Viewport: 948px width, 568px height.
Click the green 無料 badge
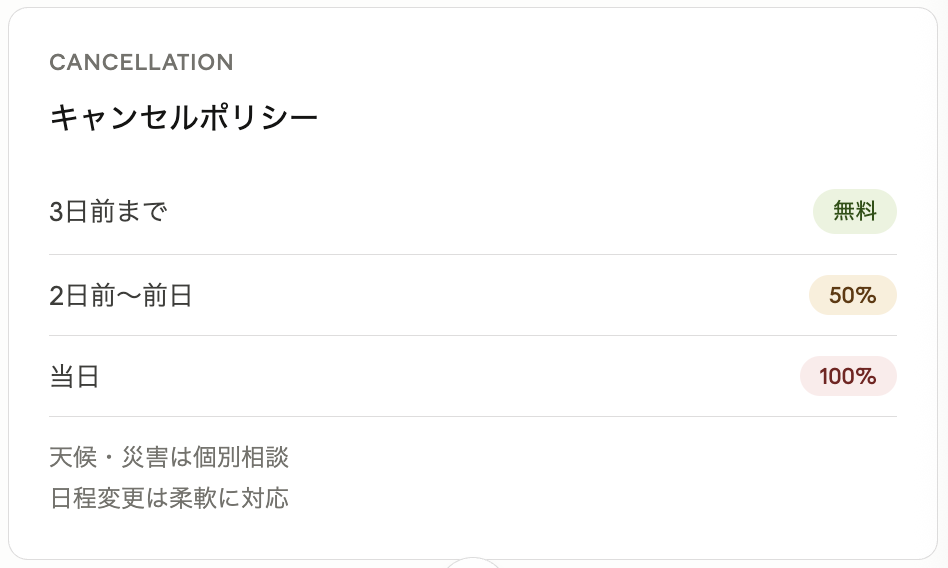[x=854, y=212]
